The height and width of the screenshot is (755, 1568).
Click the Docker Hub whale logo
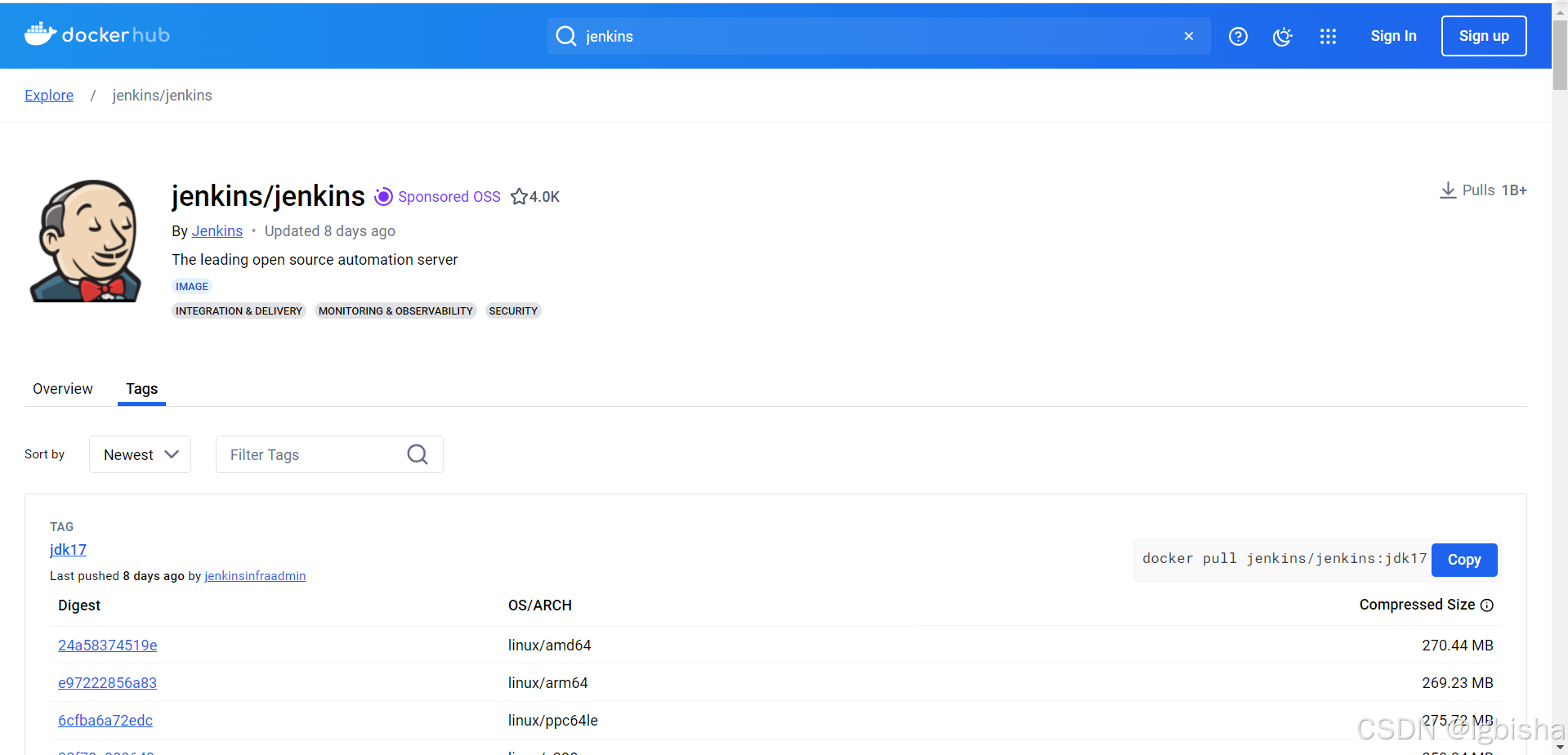pos(97,34)
